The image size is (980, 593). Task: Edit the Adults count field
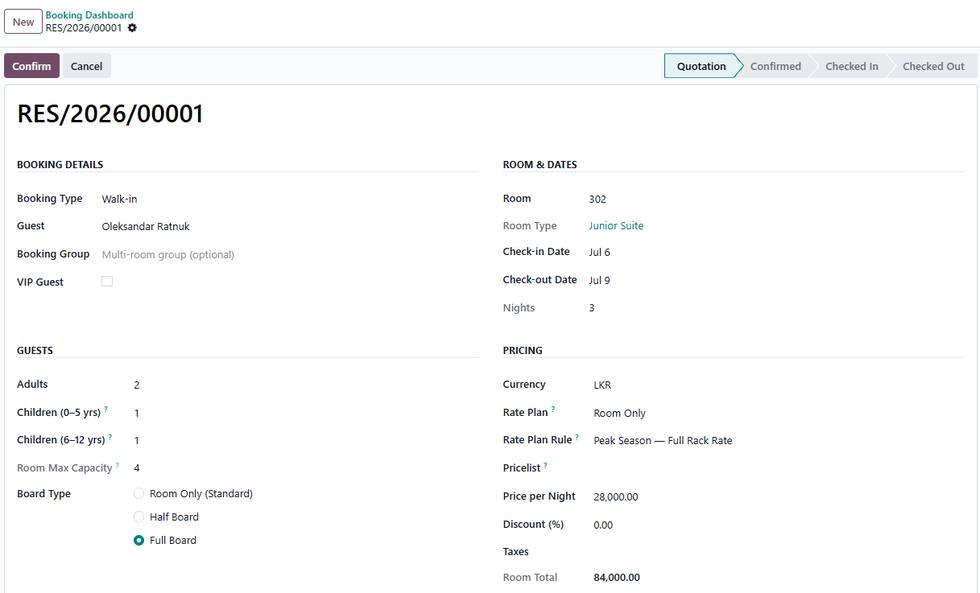(306, 385)
